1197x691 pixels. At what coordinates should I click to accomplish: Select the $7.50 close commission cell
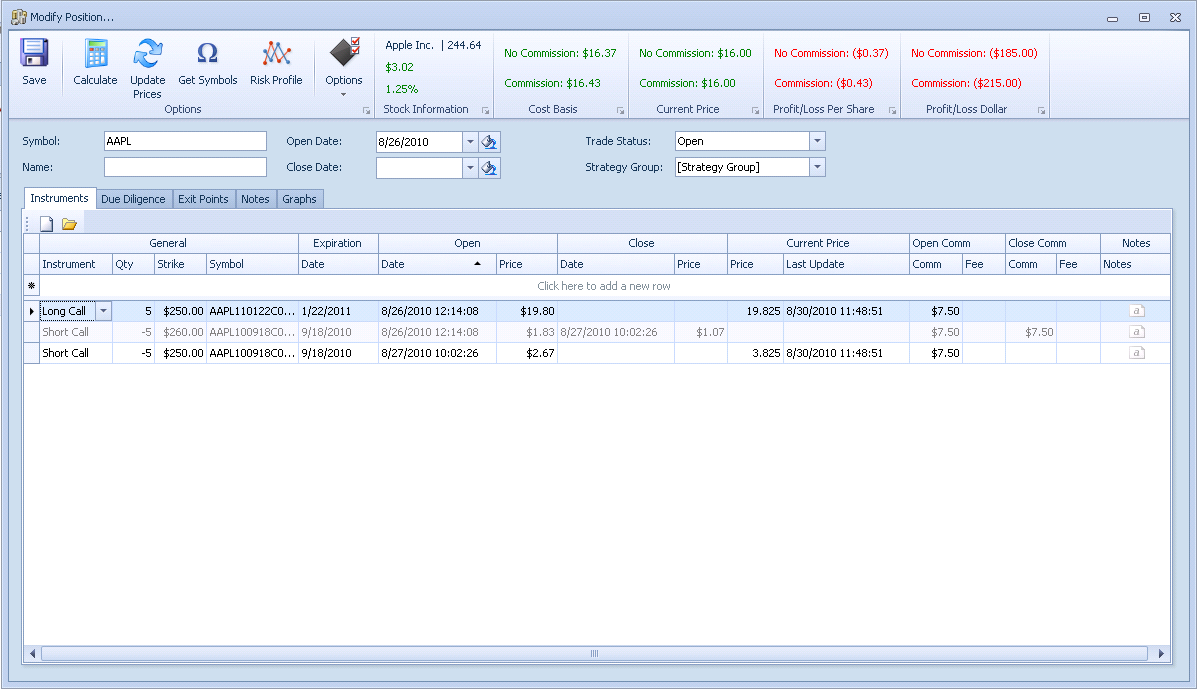(x=1031, y=332)
